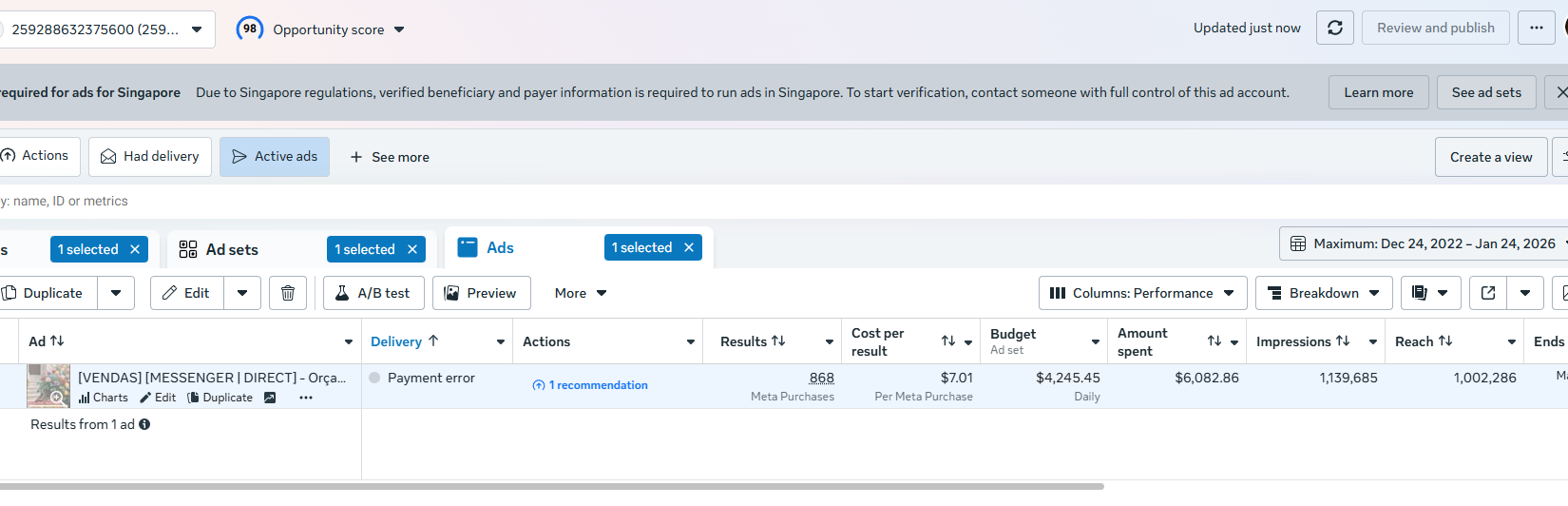Click the refresh data icon

pyautogui.click(x=1334, y=29)
